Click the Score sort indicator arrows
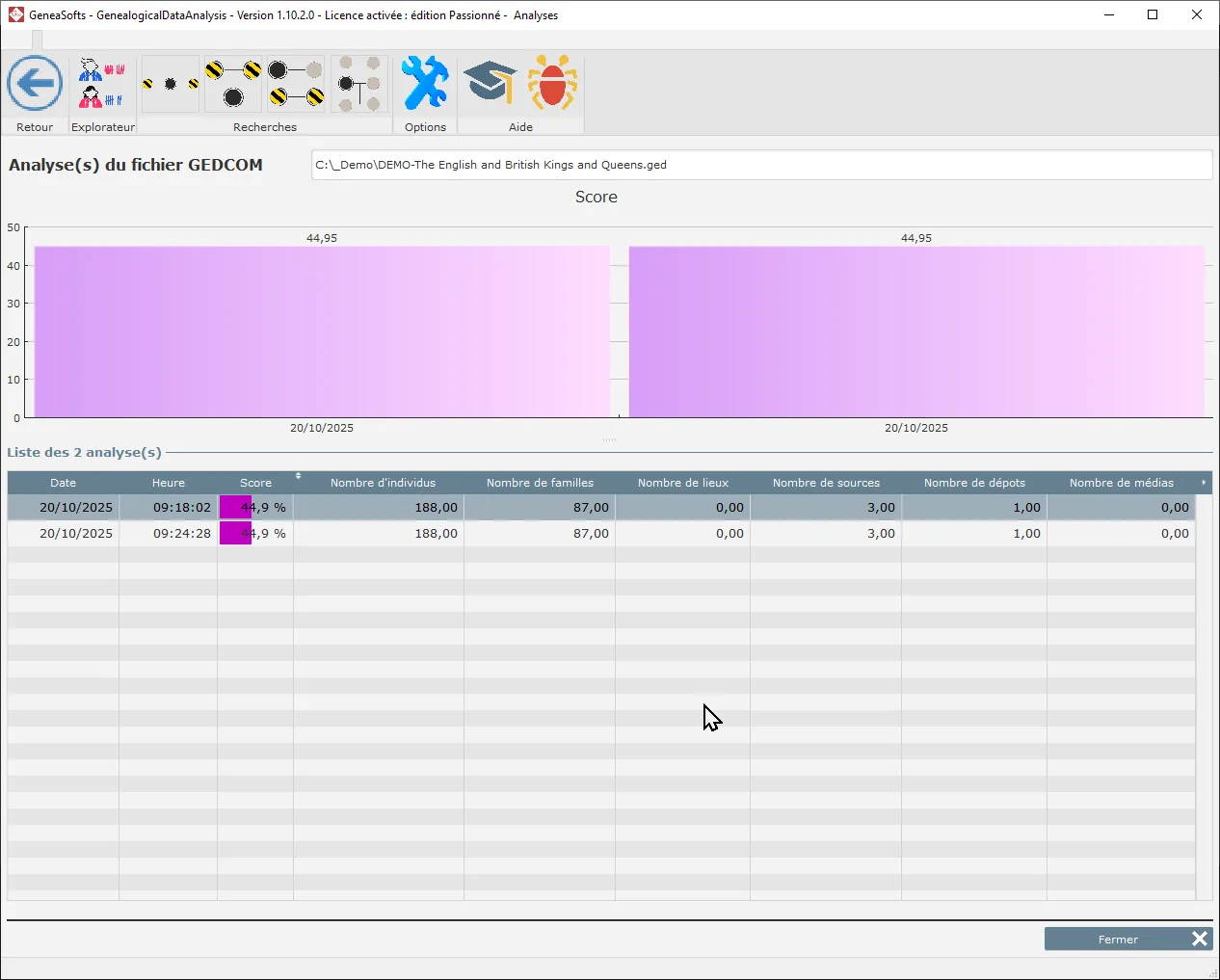 (298, 476)
